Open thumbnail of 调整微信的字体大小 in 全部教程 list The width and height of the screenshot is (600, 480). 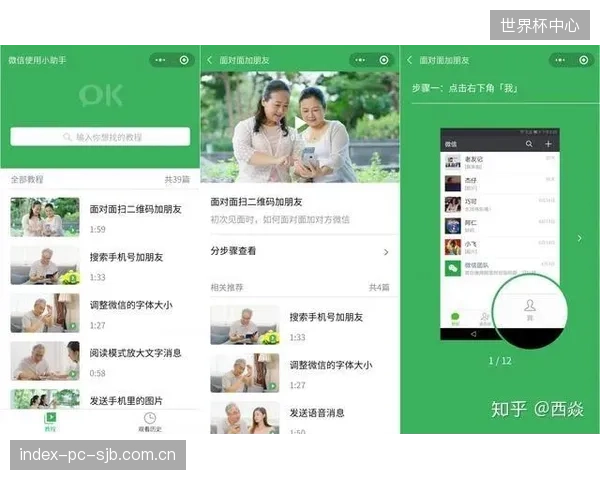pyautogui.click(x=45, y=313)
